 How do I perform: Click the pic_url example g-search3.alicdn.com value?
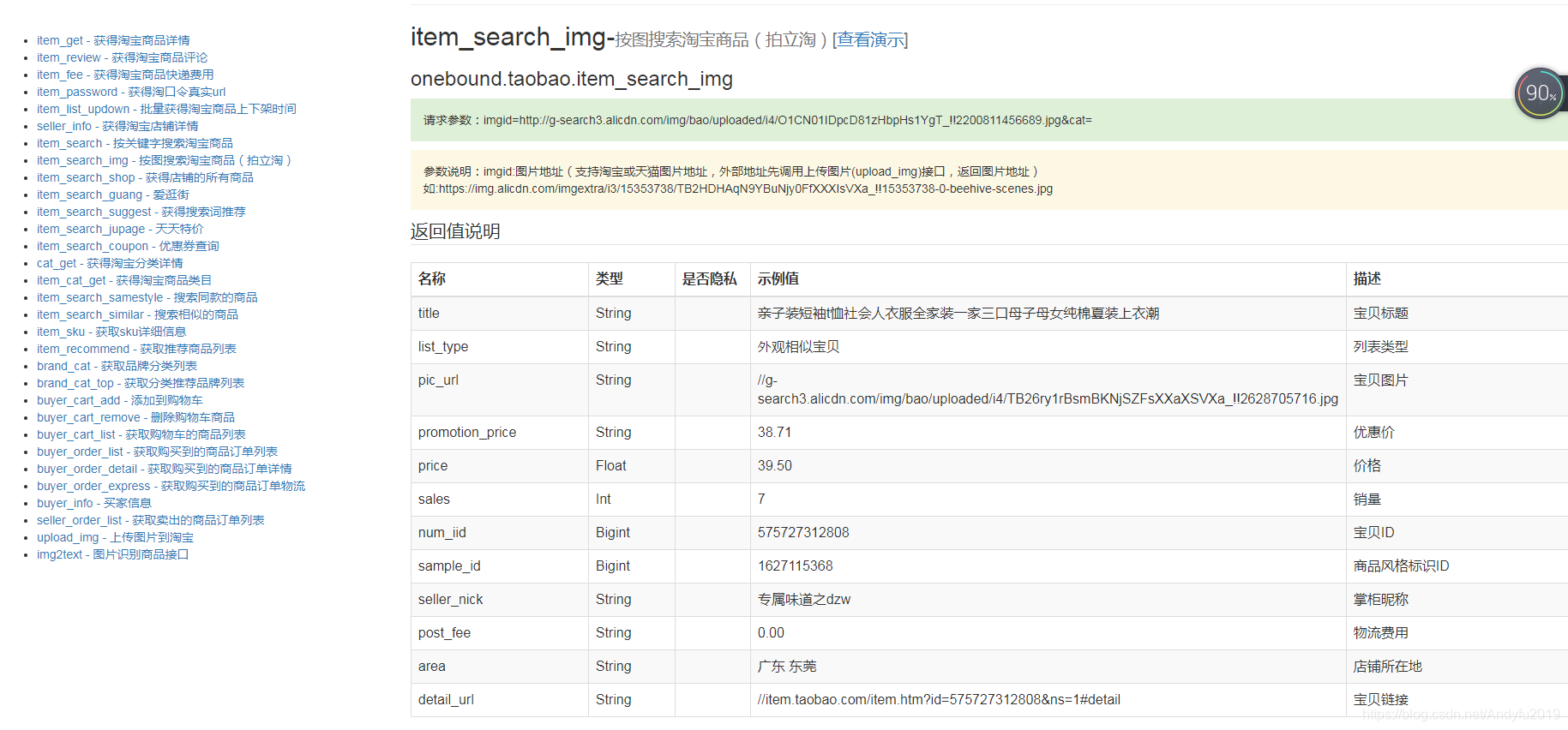(x=1048, y=390)
